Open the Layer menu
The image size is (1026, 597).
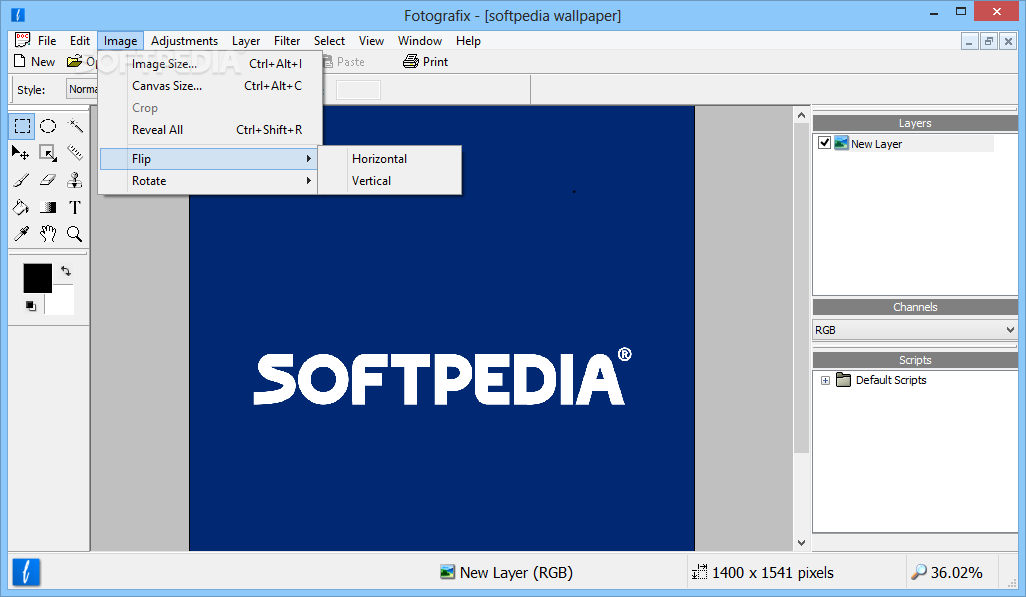click(x=246, y=41)
